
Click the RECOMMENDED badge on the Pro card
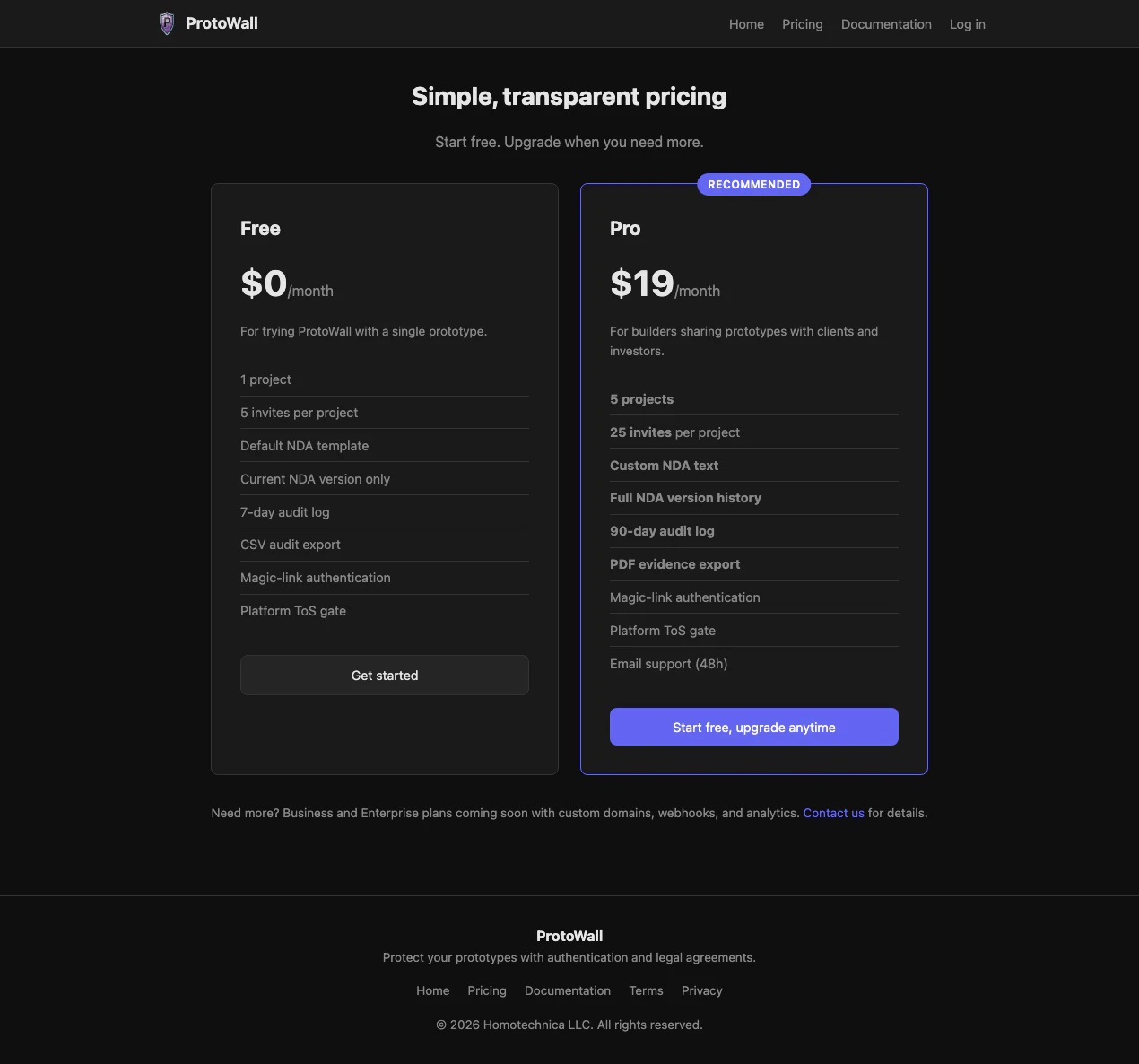pos(753,184)
